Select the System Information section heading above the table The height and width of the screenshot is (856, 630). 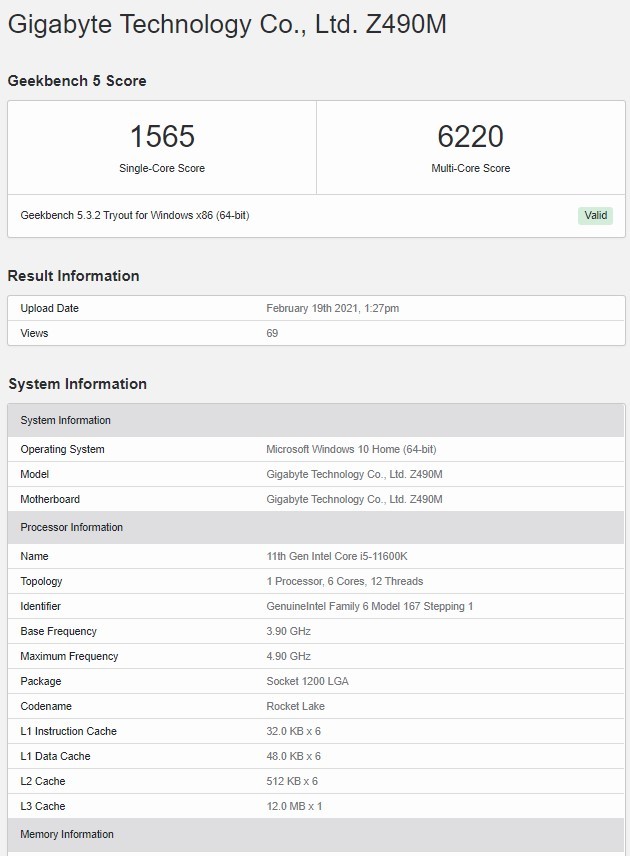tap(78, 384)
